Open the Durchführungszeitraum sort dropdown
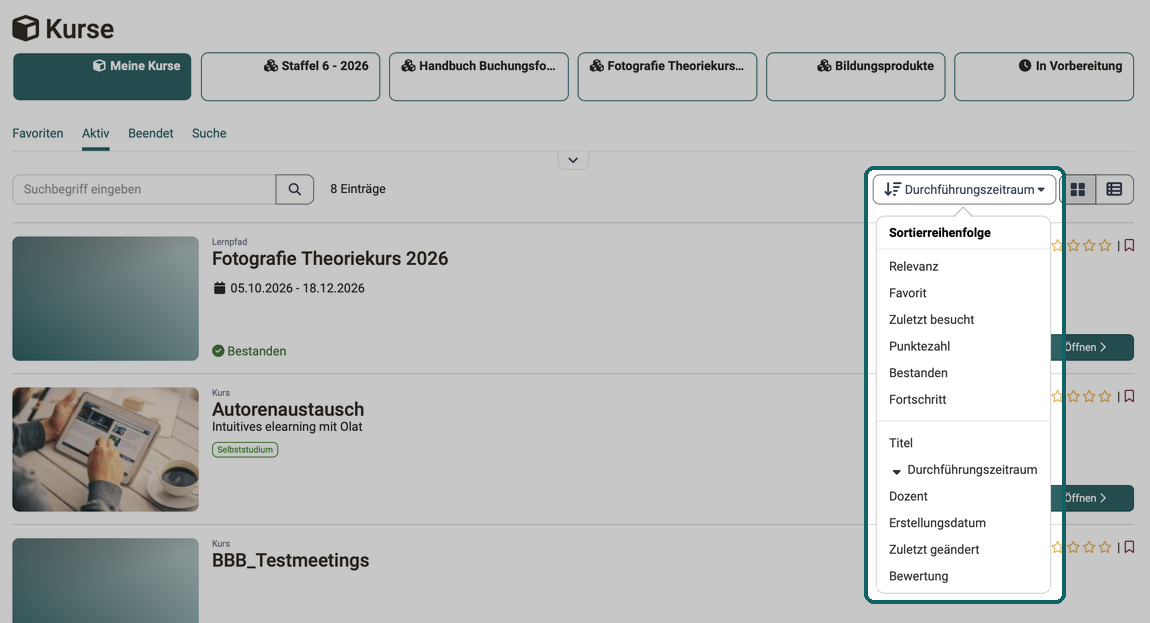 tap(964, 189)
